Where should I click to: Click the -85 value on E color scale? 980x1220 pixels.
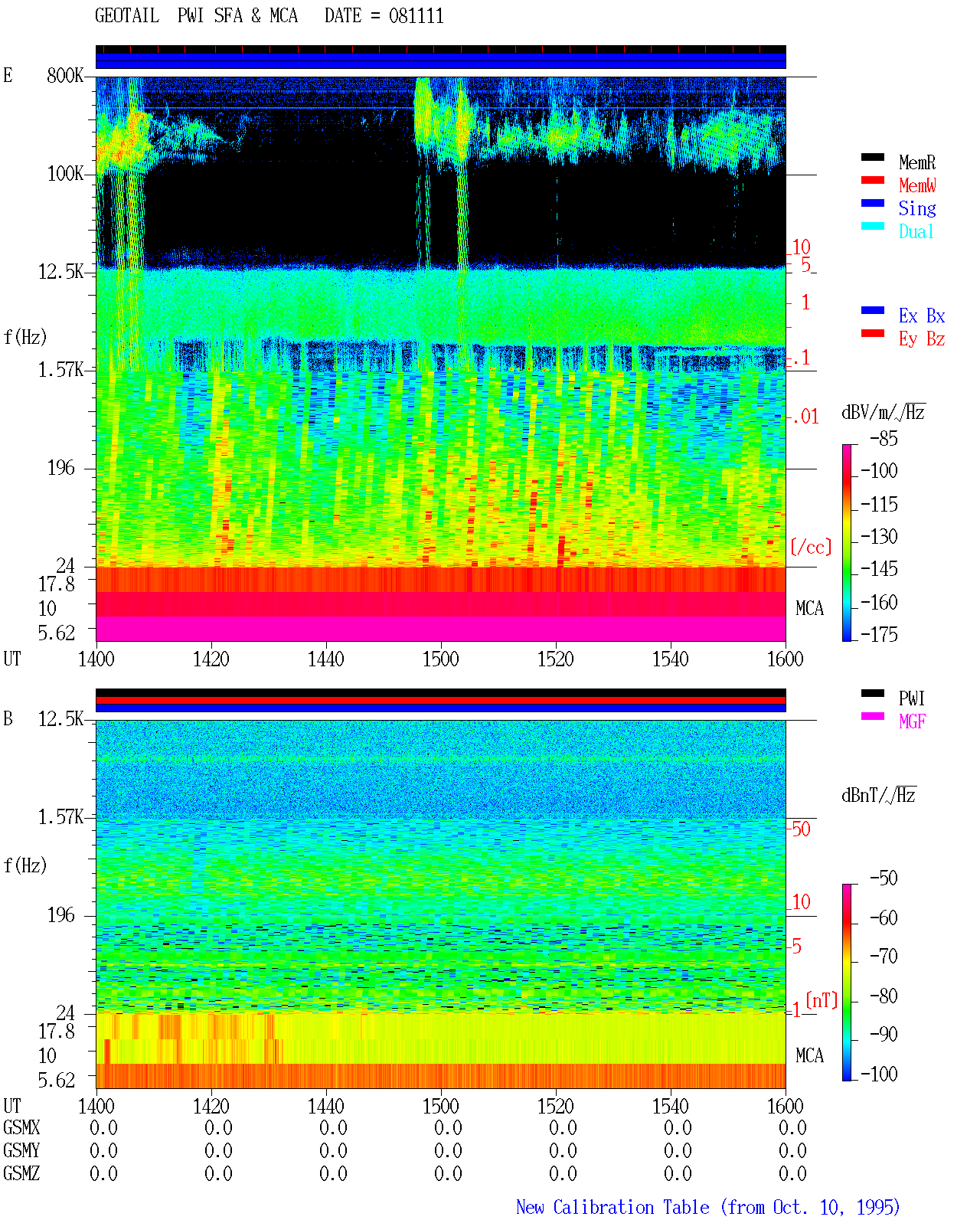pyautogui.click(x=884, y=439)
